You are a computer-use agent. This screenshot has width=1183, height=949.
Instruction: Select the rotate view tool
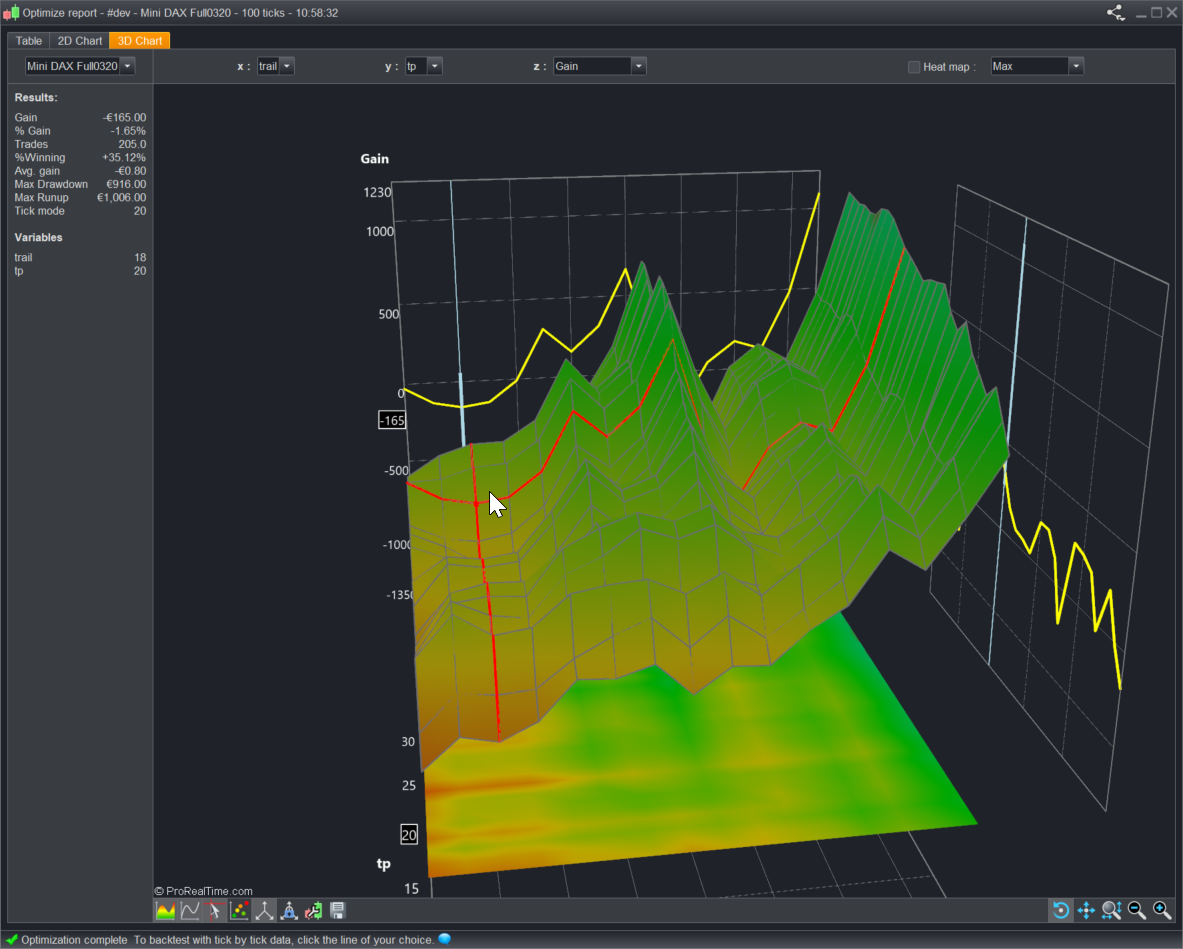click(x=1061, y=910)
